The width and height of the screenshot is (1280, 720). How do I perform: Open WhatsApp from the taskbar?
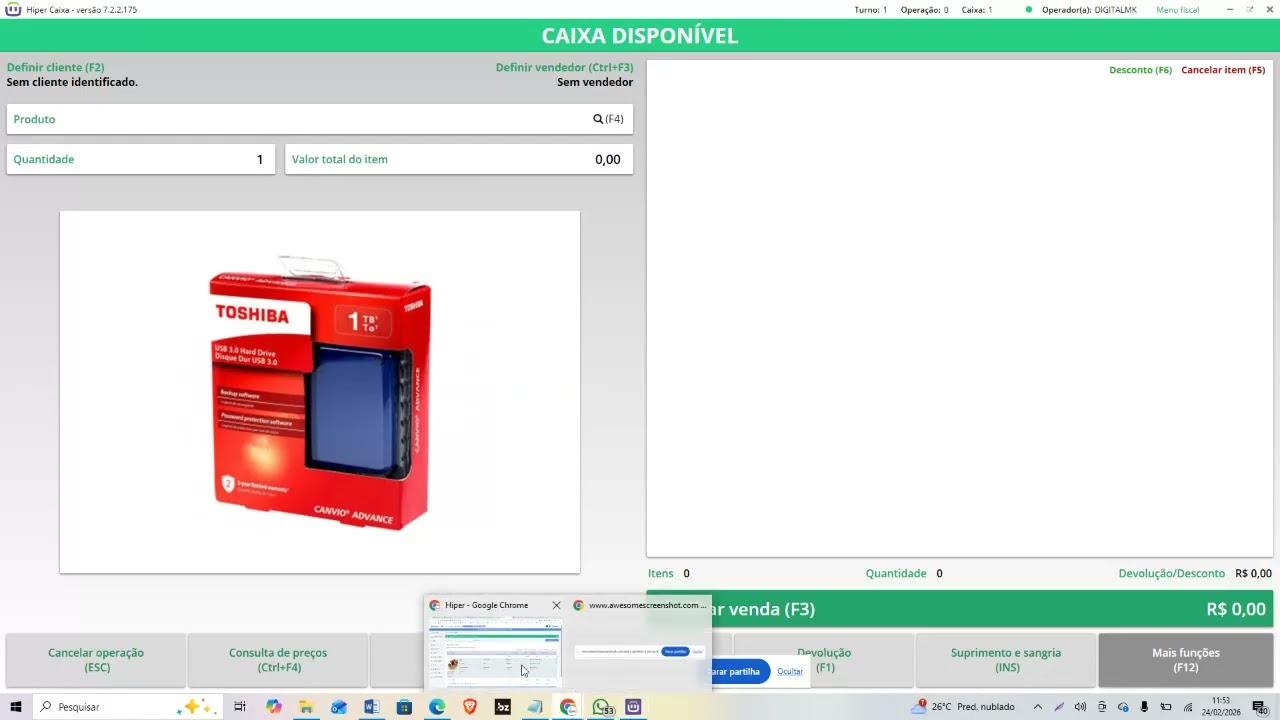coord(601,707)
